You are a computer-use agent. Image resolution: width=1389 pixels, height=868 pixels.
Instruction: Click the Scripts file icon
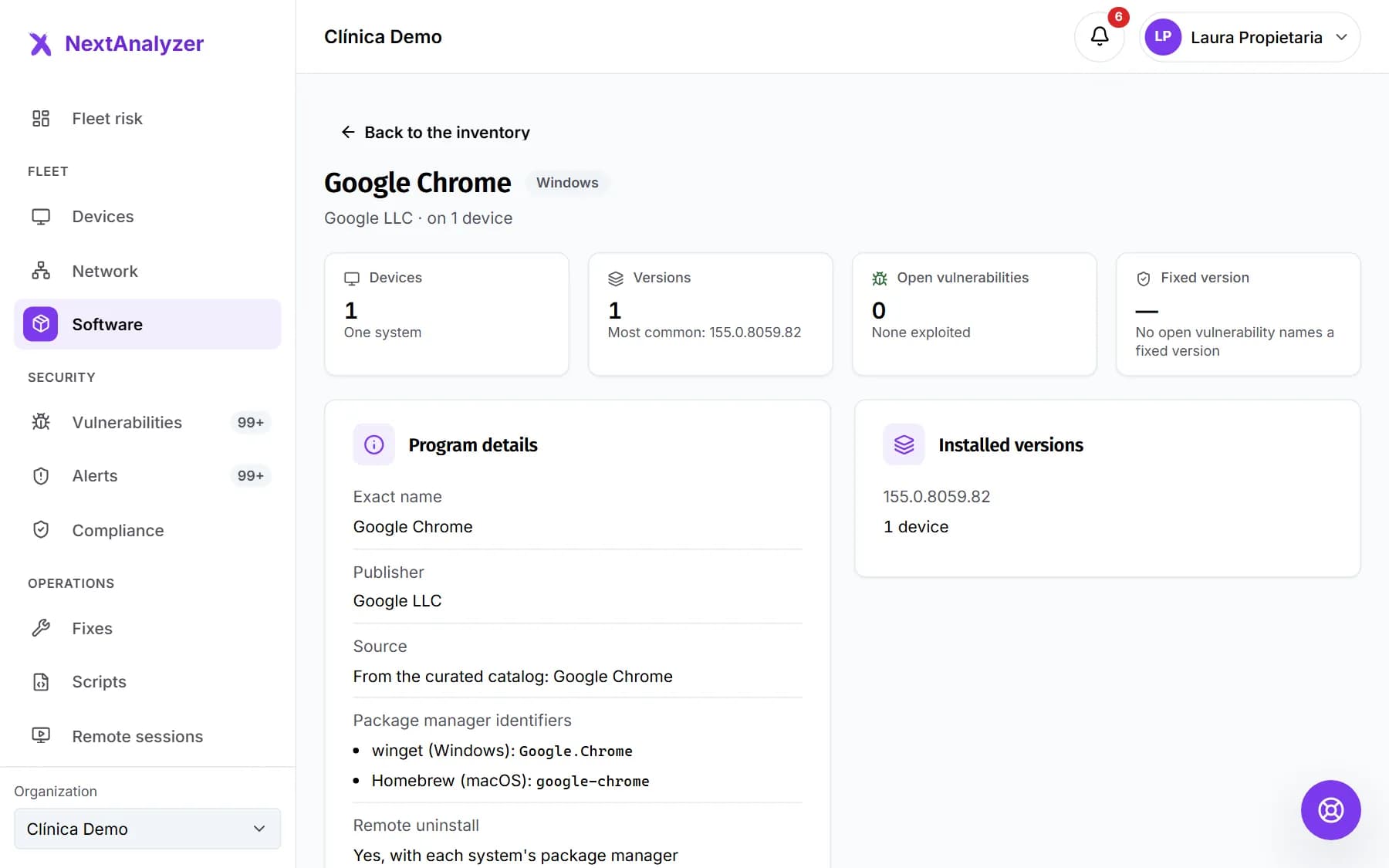41,682
